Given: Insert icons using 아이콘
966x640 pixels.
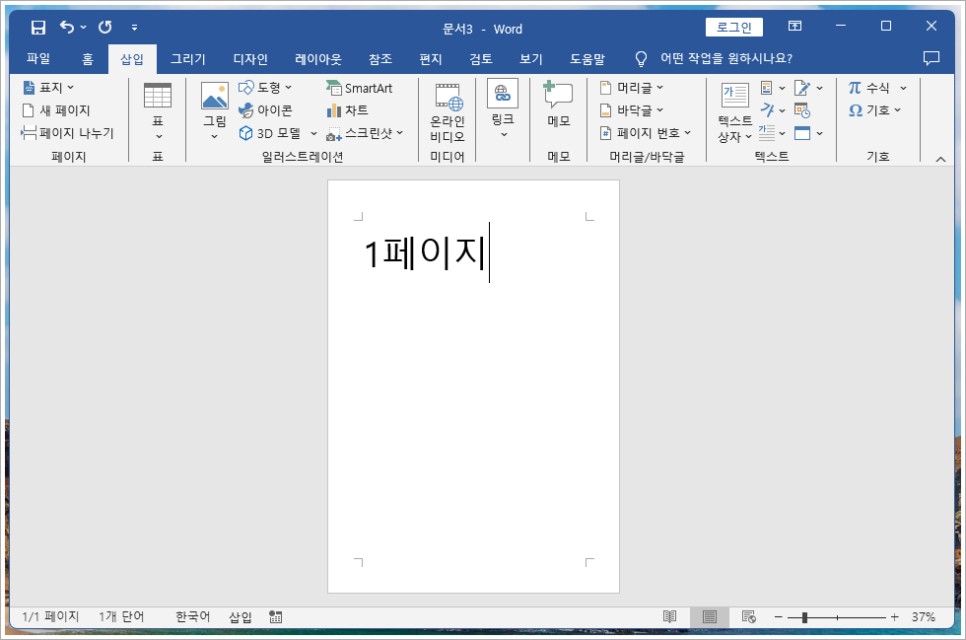Looking at the screenshot, I should tap(266, 110).
